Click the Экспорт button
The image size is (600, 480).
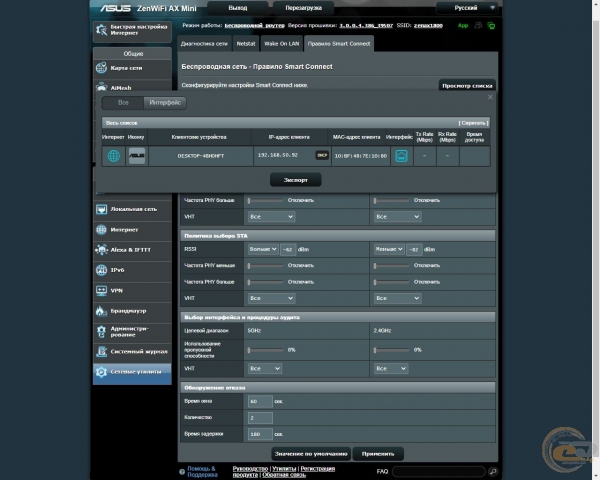(295, 180)
